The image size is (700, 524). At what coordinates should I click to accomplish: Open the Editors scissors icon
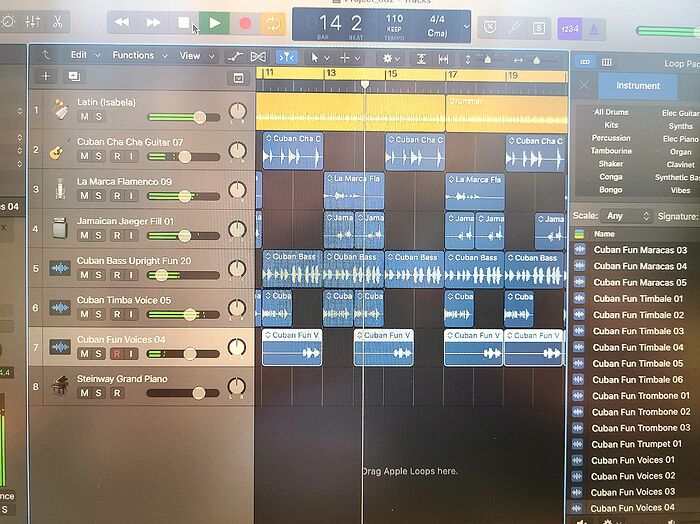(x=58, y=21)
